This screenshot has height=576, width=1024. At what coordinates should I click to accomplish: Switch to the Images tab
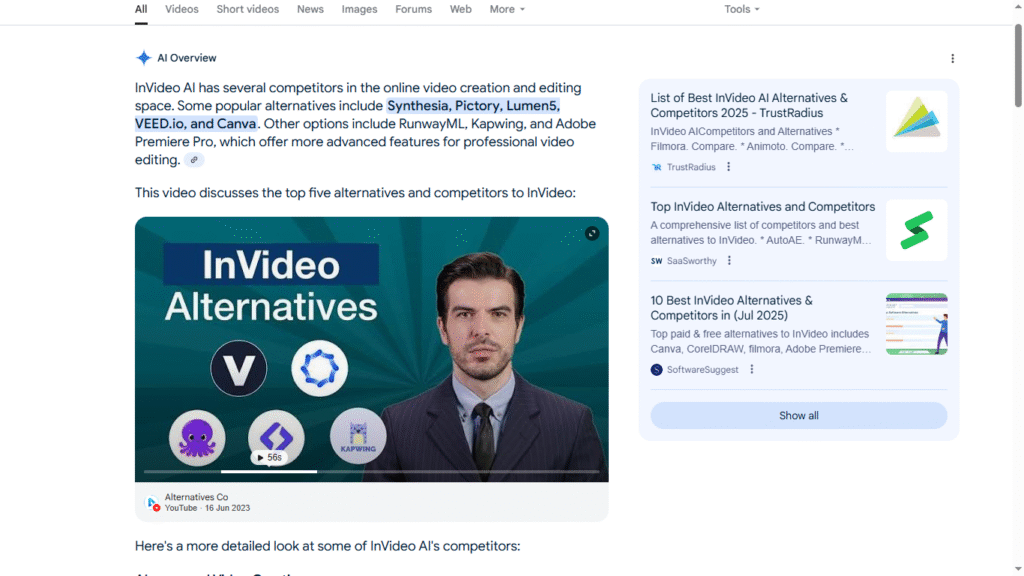359,9
